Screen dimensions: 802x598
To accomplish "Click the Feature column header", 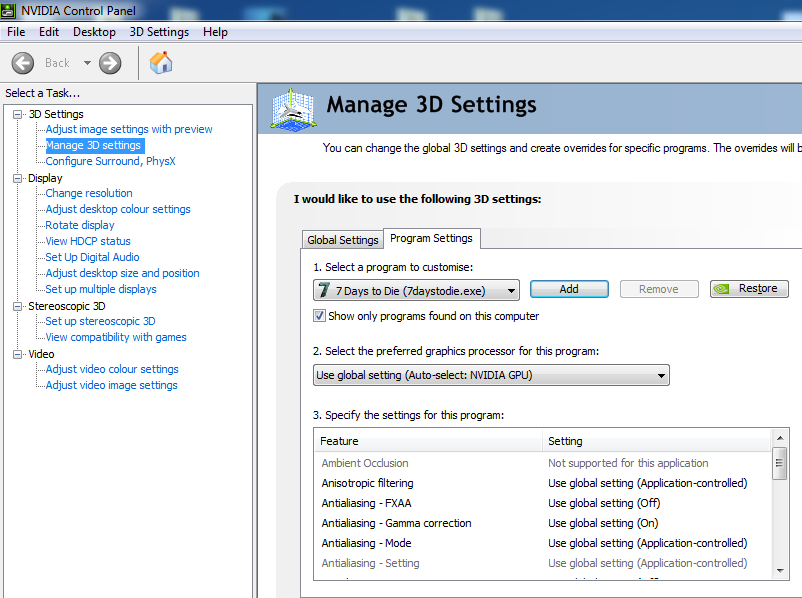I will tap(429, 441).
